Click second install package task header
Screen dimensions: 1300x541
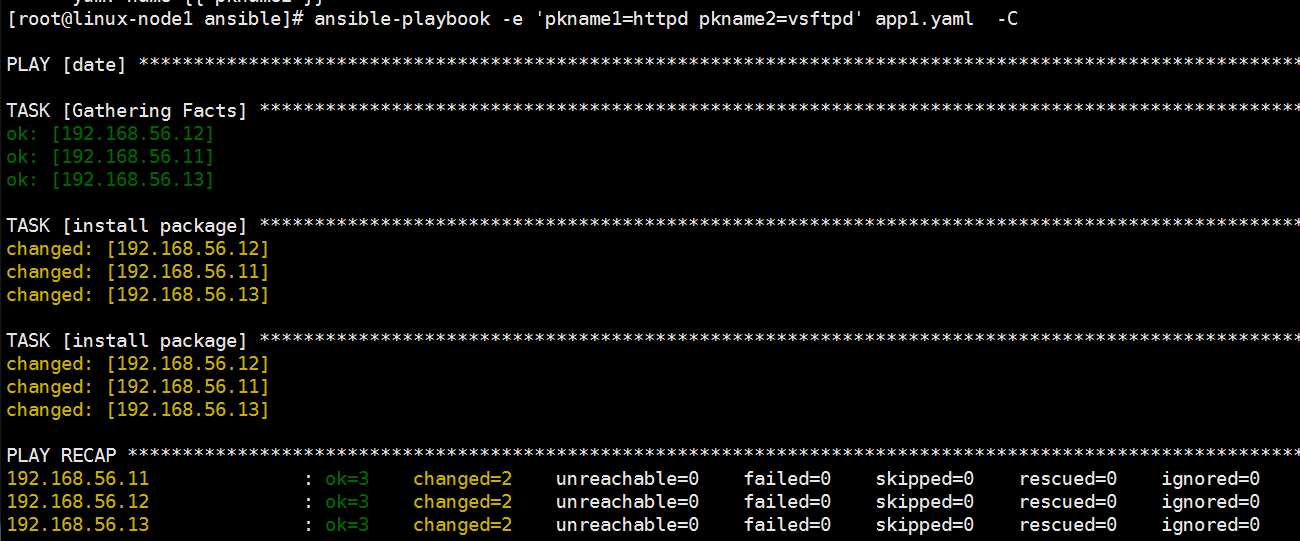click(126, 341)
